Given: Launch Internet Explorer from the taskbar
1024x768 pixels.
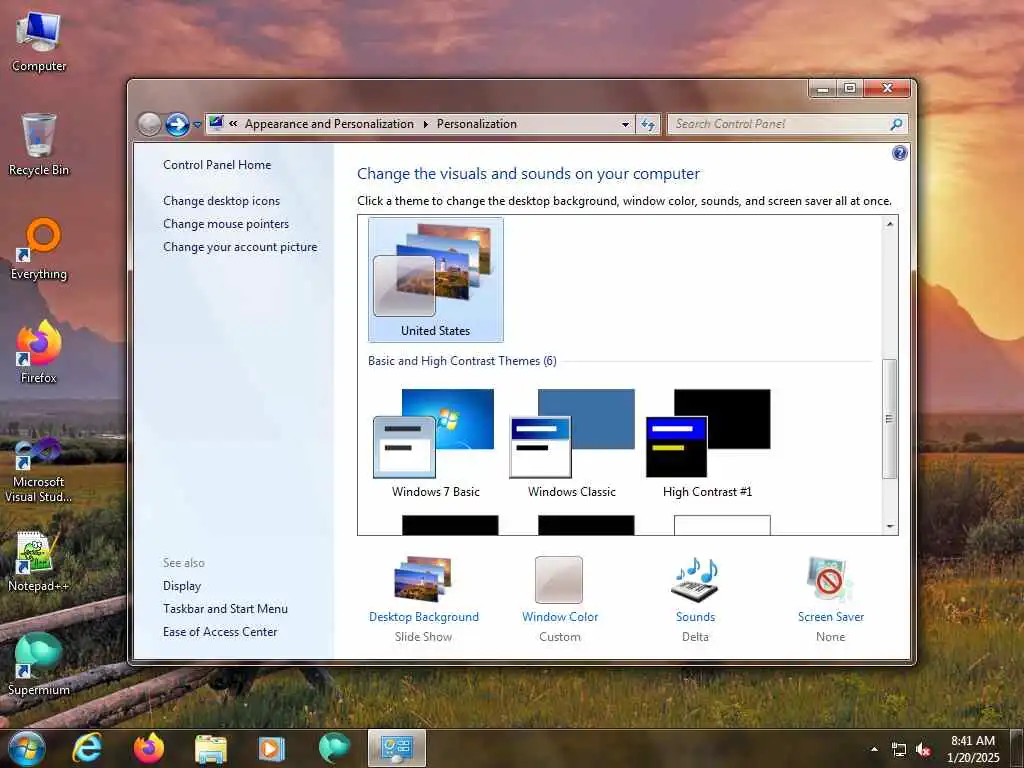Looking at the screenshot, I should (x=87, y=748).
